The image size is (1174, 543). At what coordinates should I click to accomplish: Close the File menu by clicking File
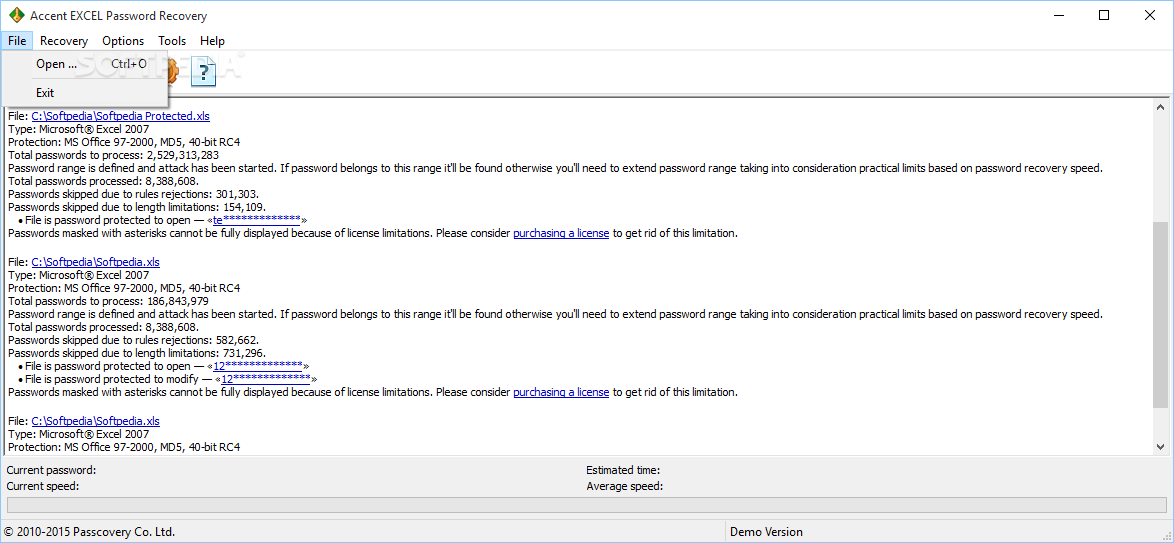(x=17, y=40)
